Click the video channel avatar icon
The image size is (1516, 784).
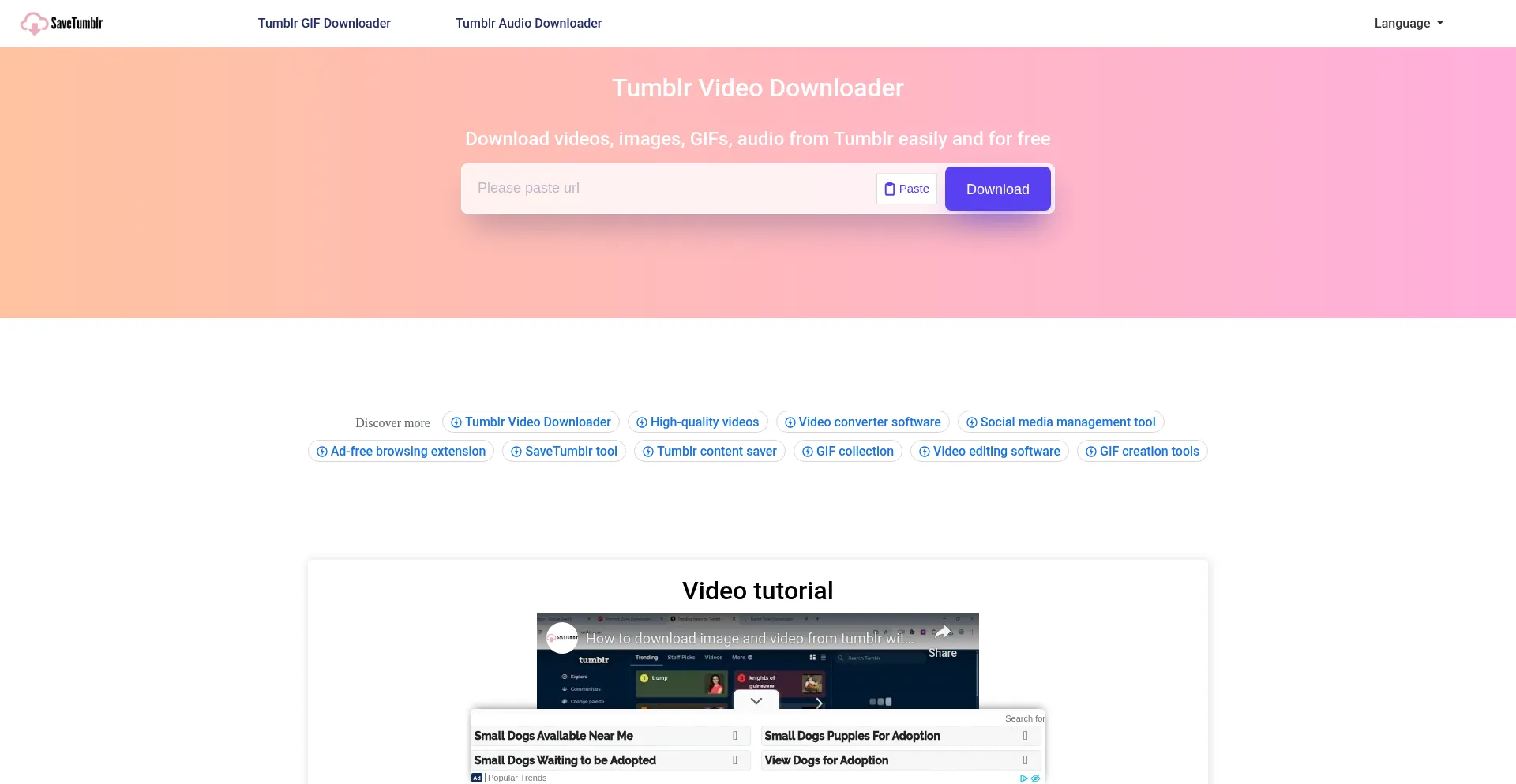tap(562, 638)
